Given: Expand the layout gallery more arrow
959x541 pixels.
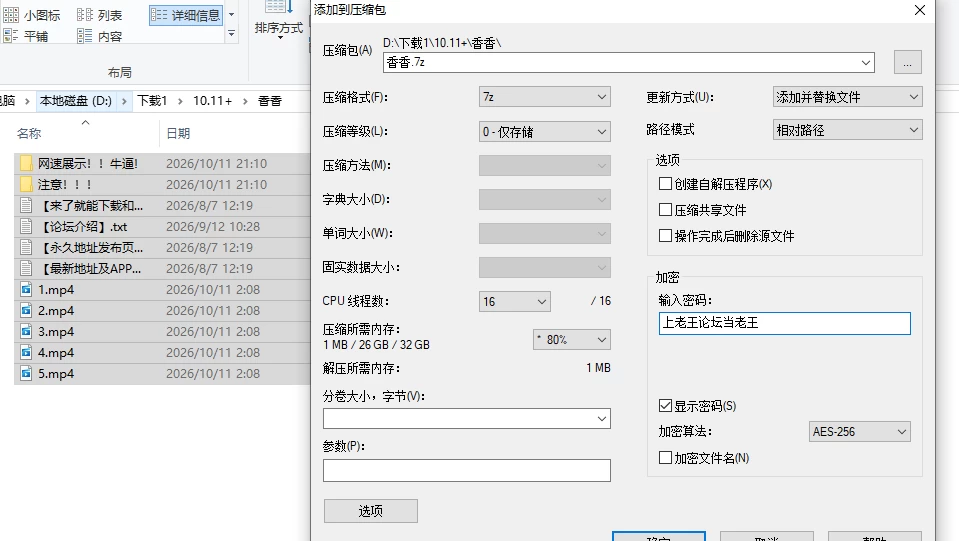Looking at the screenshot, I should tap(231, 34).
